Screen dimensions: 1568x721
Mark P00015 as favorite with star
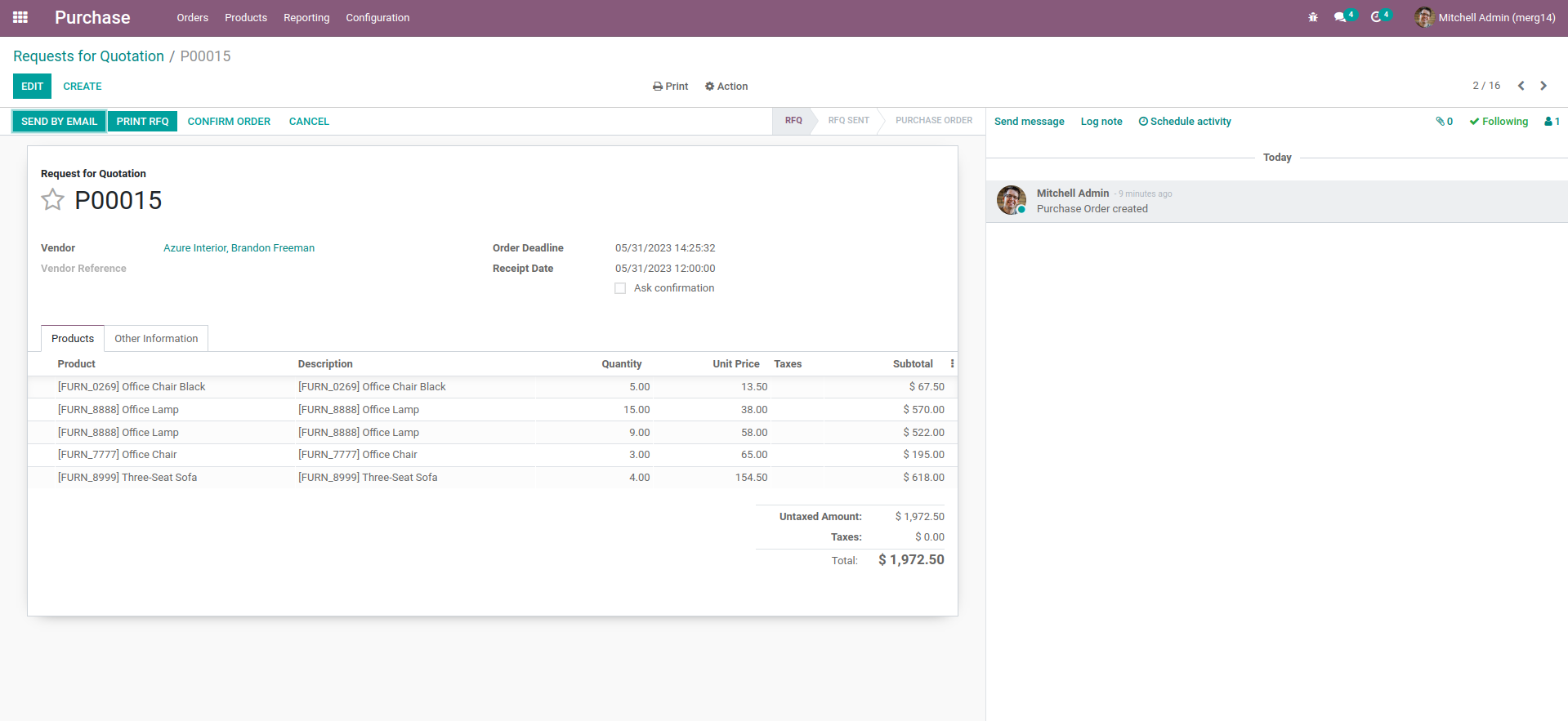52,200
